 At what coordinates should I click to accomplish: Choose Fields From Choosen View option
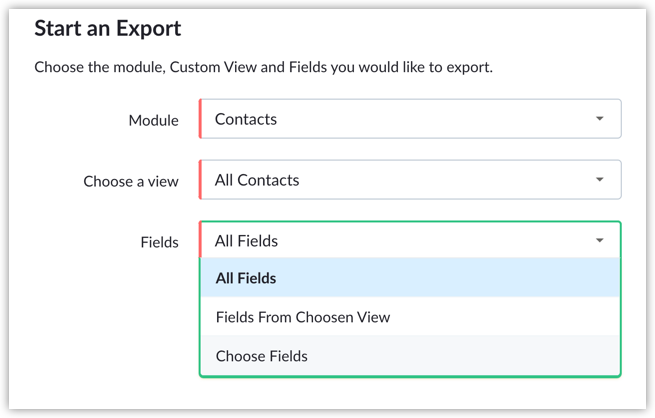(302, 317)
